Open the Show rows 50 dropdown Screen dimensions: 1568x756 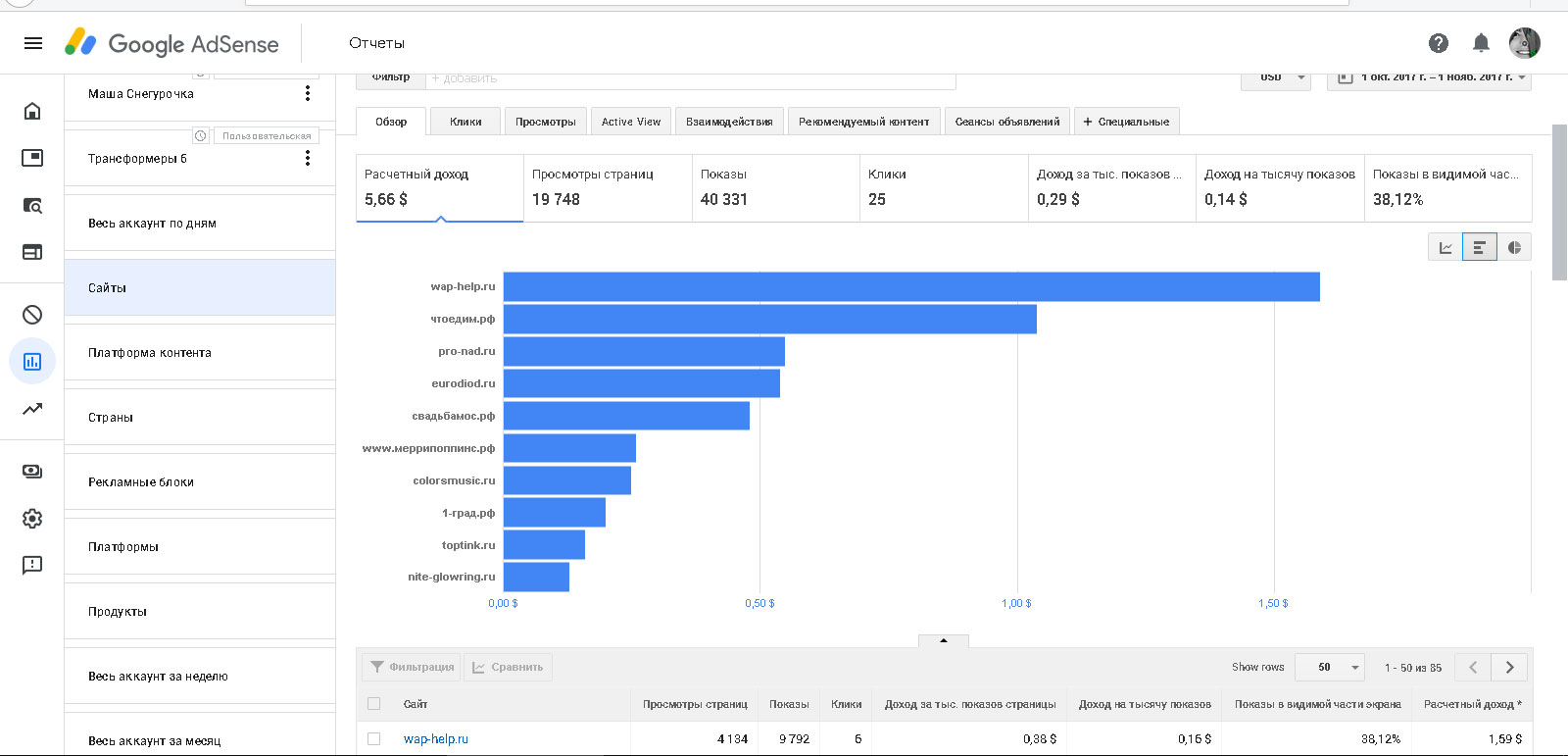1330,667
